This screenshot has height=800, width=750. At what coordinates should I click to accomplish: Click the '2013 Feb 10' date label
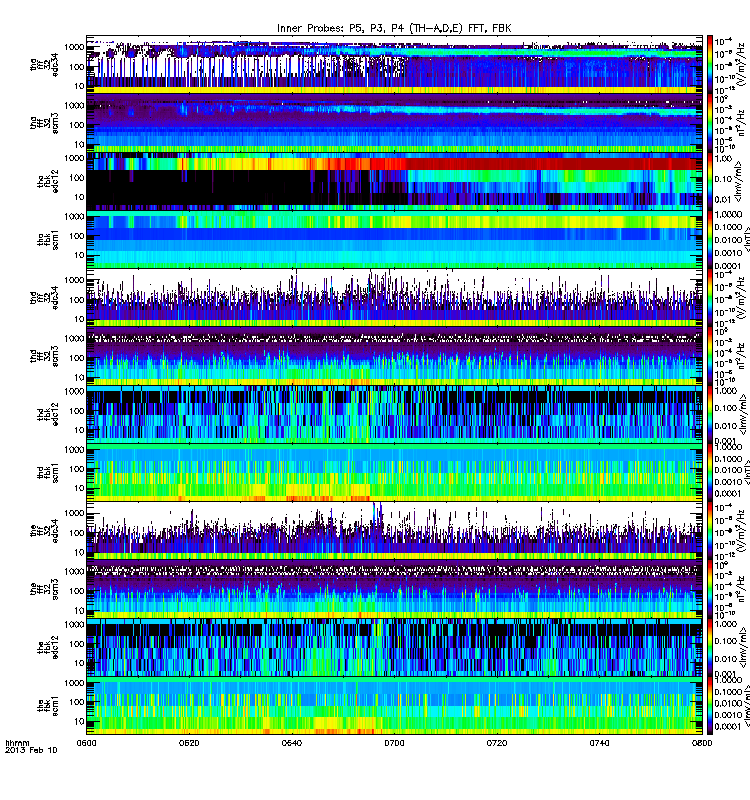pyautogui.click(x=31, y=750)
